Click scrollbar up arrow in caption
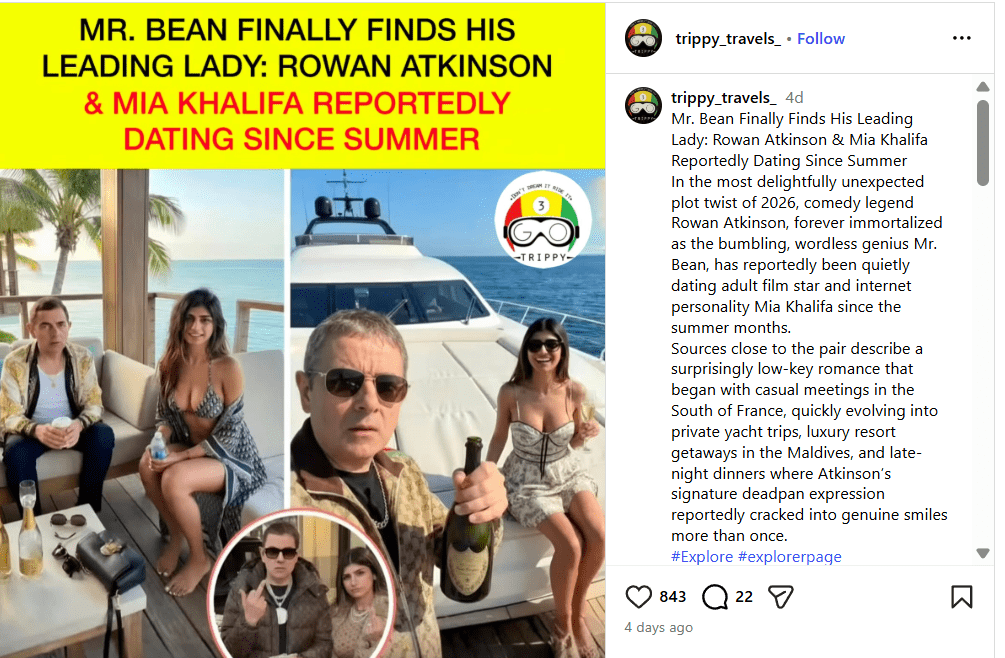 (x=983, y=86)
